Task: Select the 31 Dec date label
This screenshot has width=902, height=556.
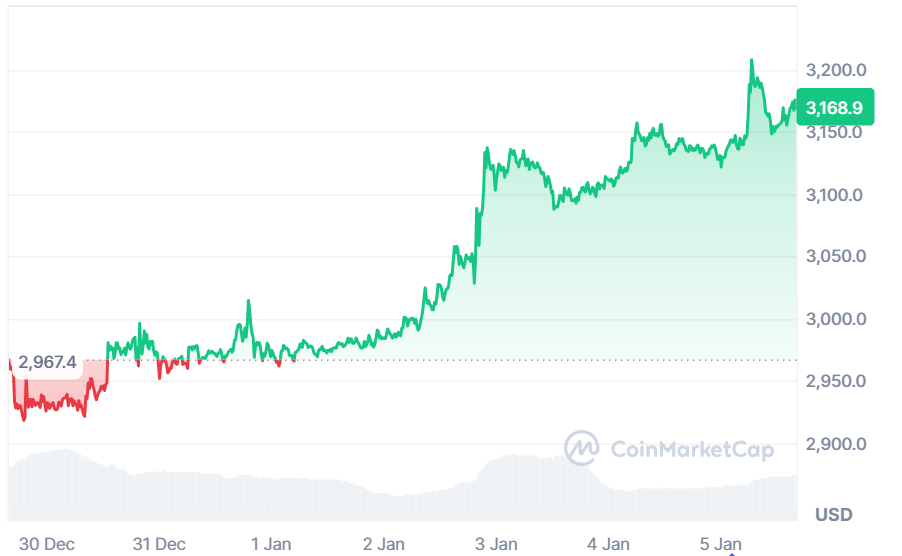Action: click(159, 544)
